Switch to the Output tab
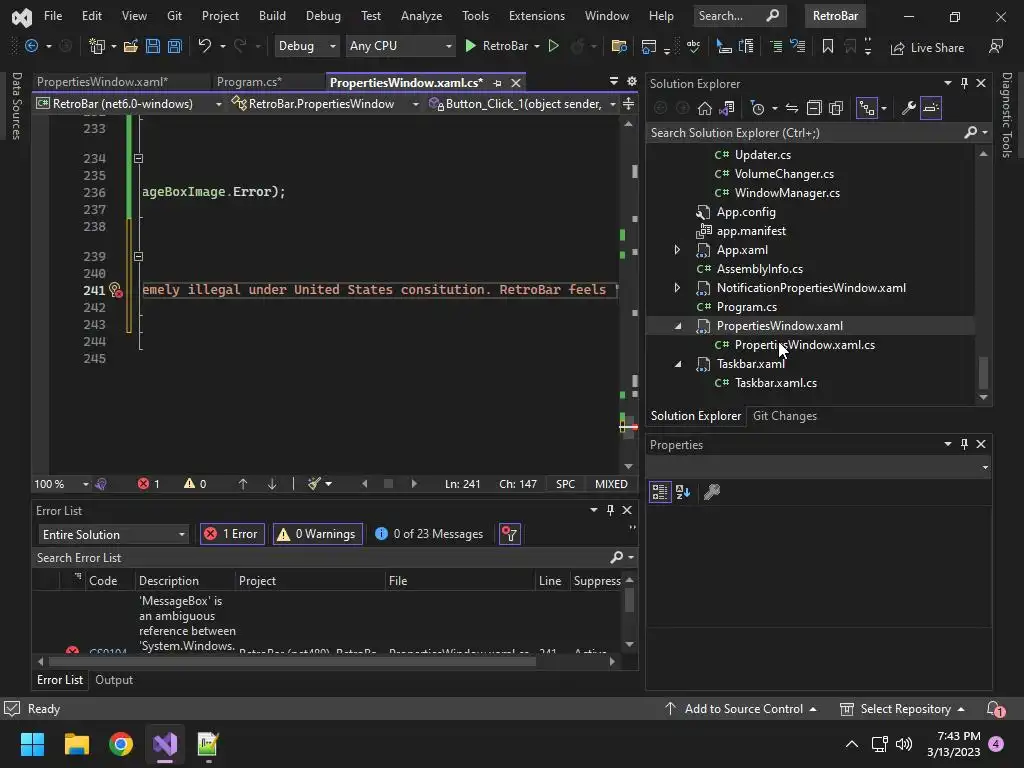1024x768 pixels. pyautogui.click(x=114, y=680)
